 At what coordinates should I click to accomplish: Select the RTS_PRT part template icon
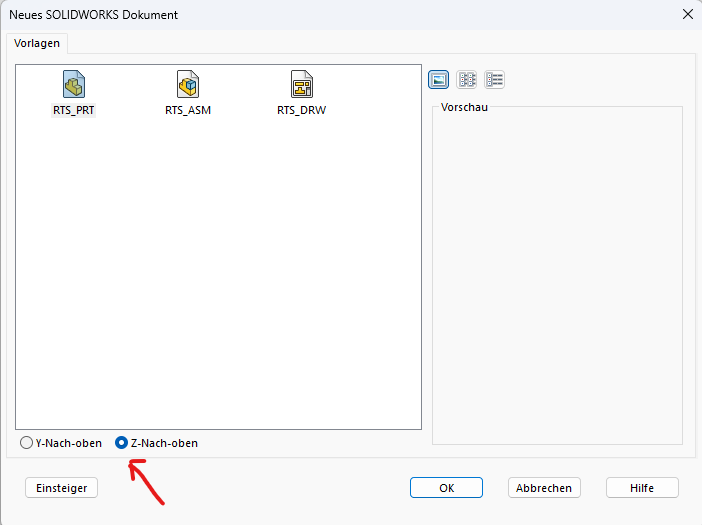pyautogui.click(x=74, y=84)
